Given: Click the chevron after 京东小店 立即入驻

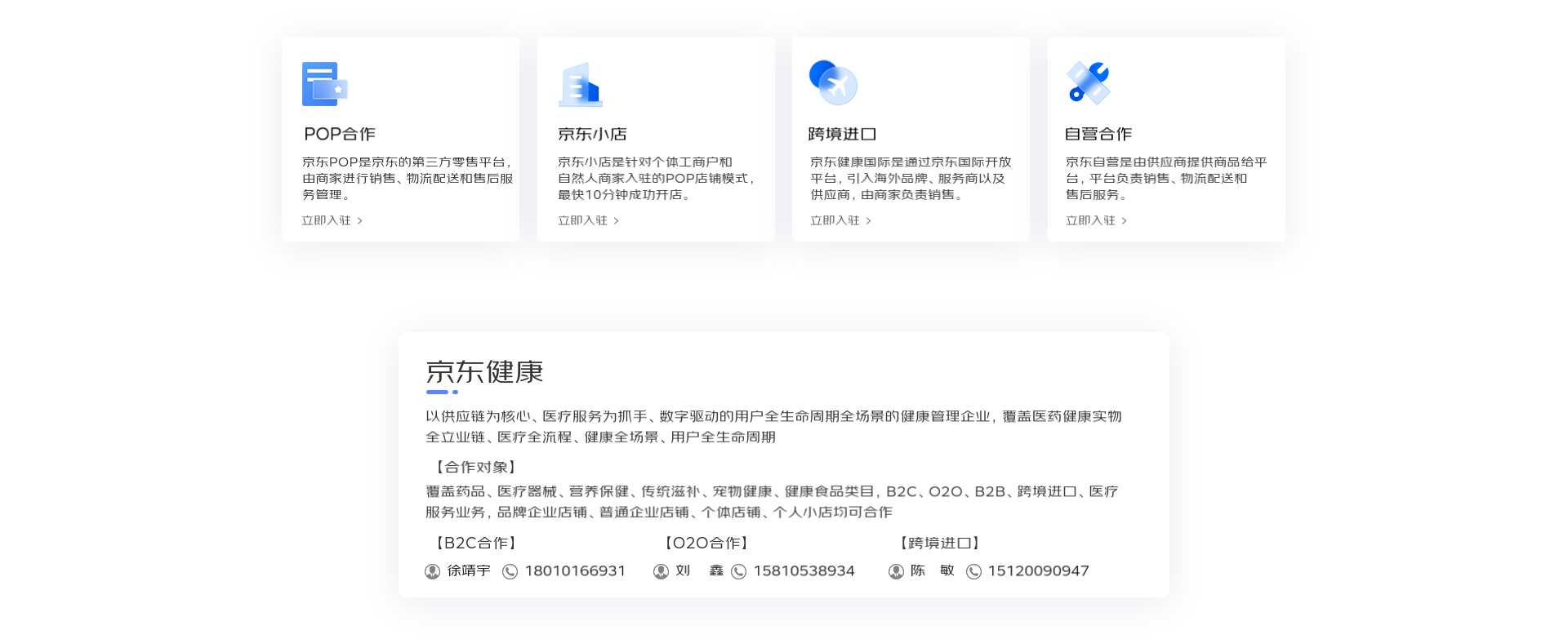Looking at the screenshot, I should click(616, 220).
